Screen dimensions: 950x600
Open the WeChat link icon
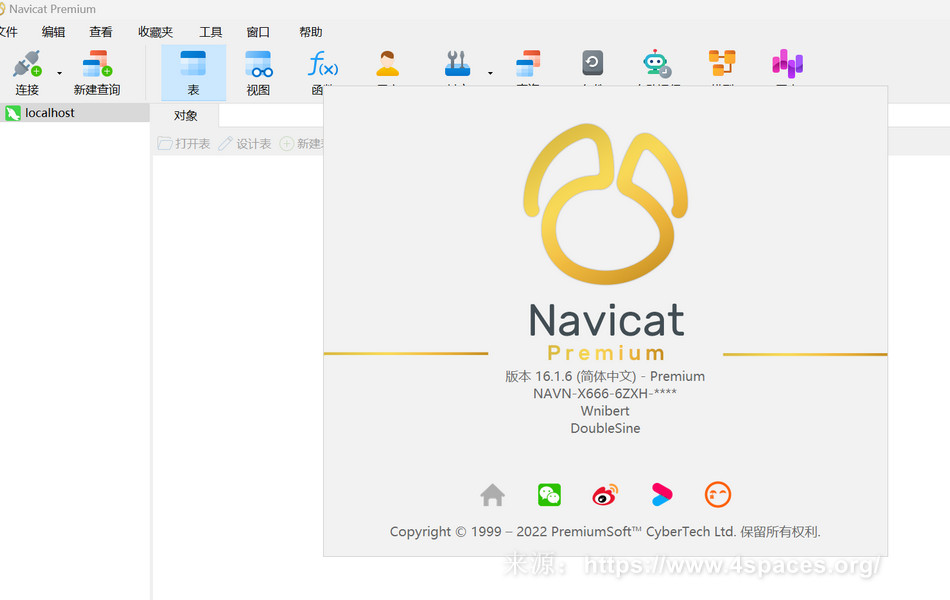click(549, 495)
